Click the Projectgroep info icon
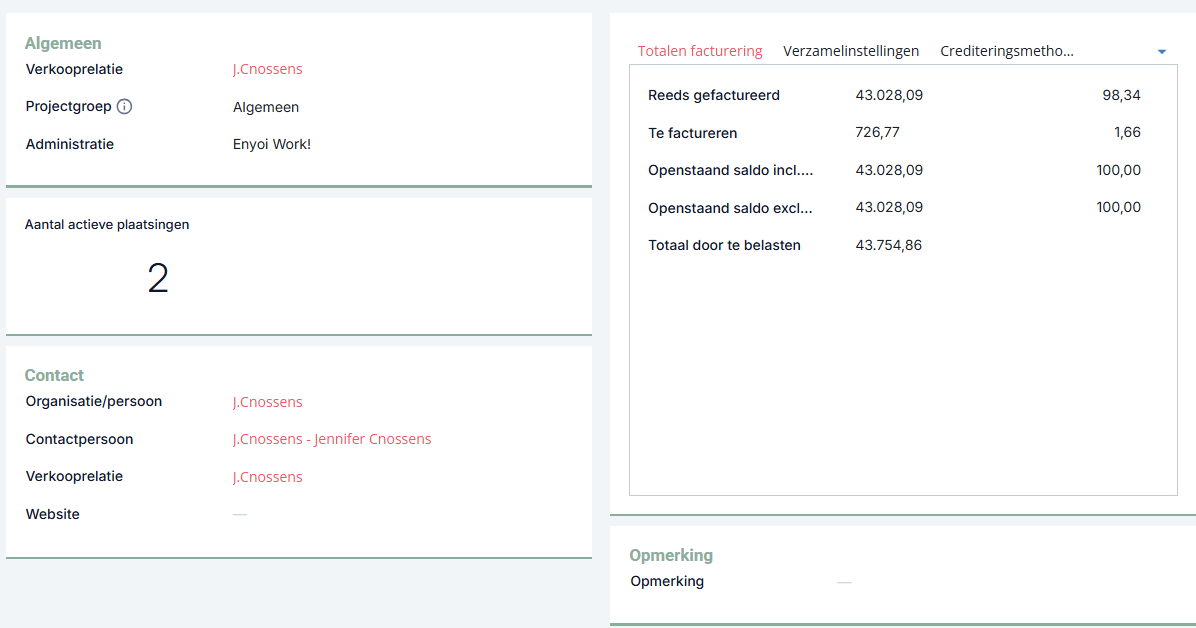1196x628 pixels. click(124, 107)
